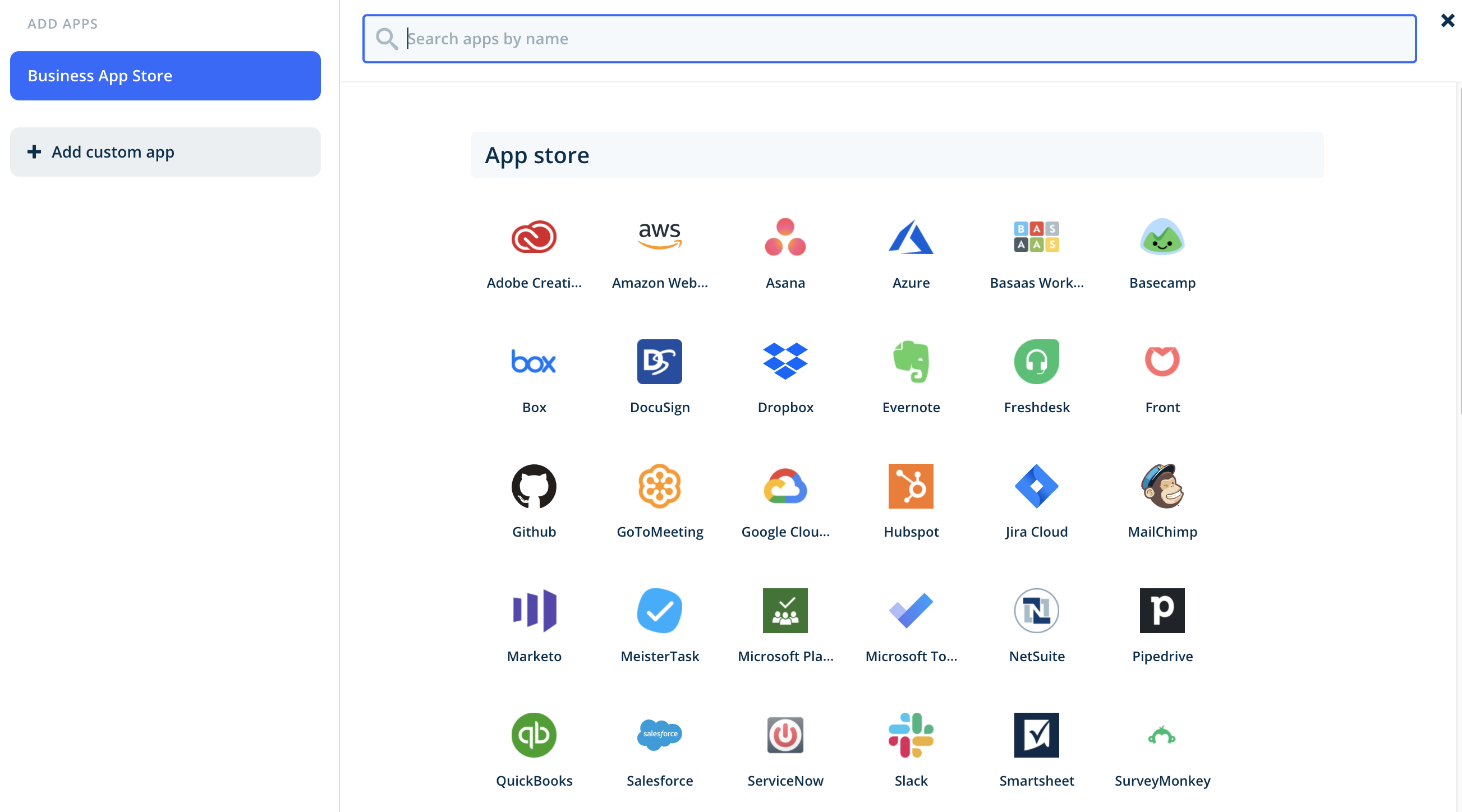
Task: Select the DocuSign app icon
Action: [x=660, y=362]
